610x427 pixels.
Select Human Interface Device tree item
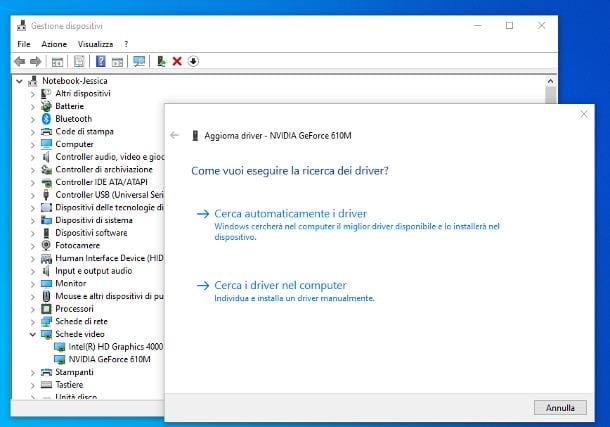coord(109,258)
